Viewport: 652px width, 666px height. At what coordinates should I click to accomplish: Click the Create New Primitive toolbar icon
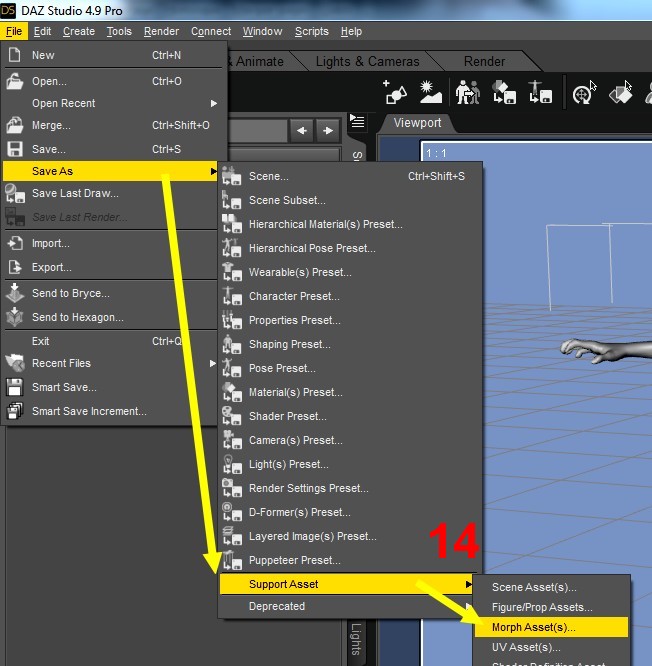point(395,92)
